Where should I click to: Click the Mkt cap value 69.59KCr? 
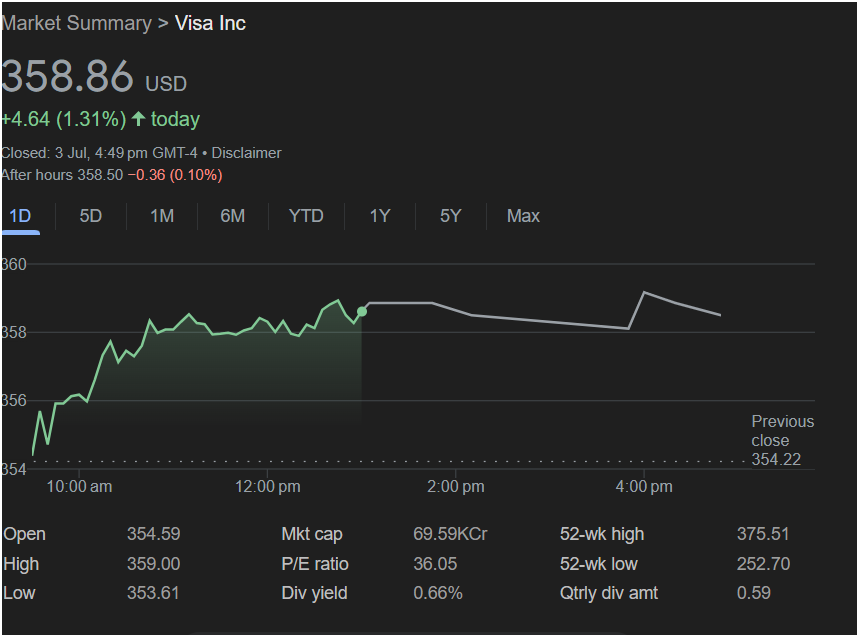450,534
